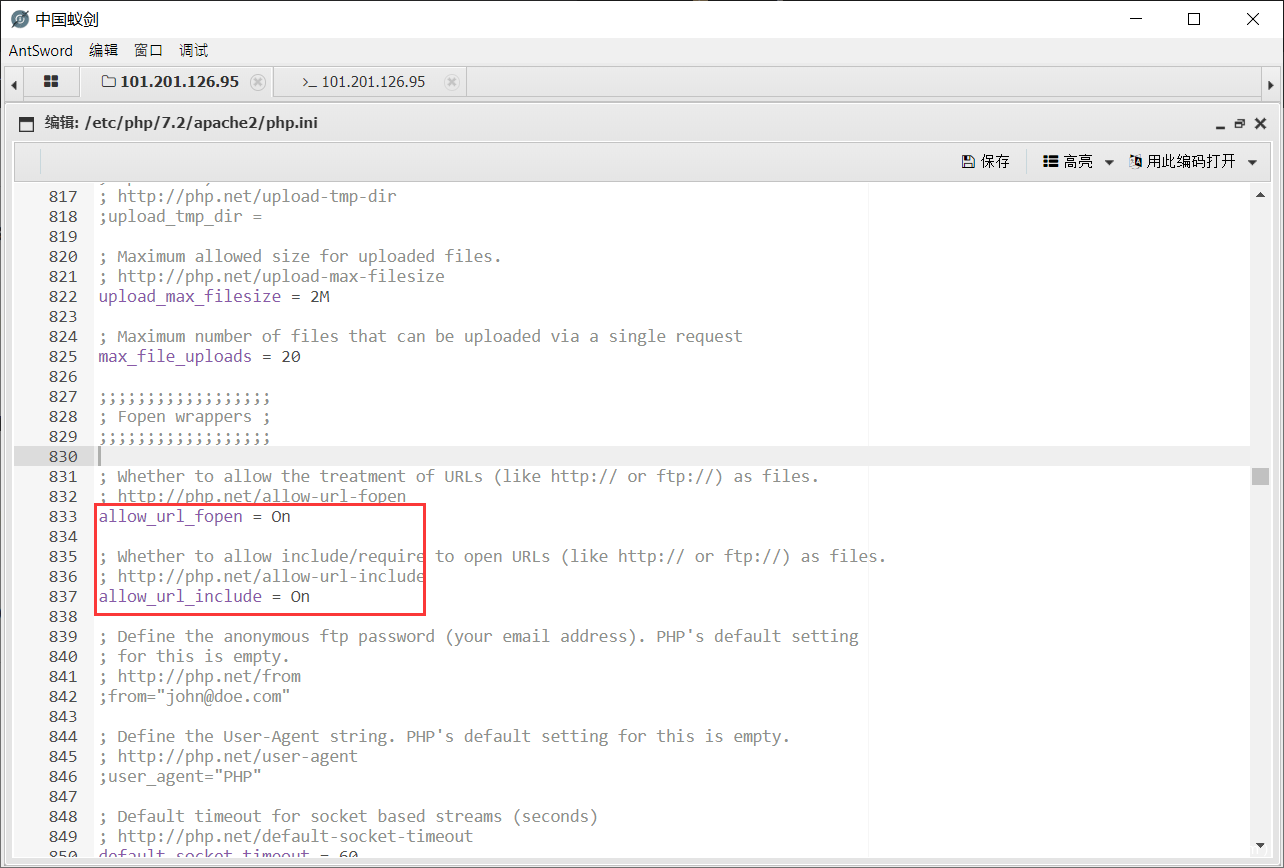Minimize the php.ini editor panel
Viewport: 1284px width, 868px height.
1220,124
